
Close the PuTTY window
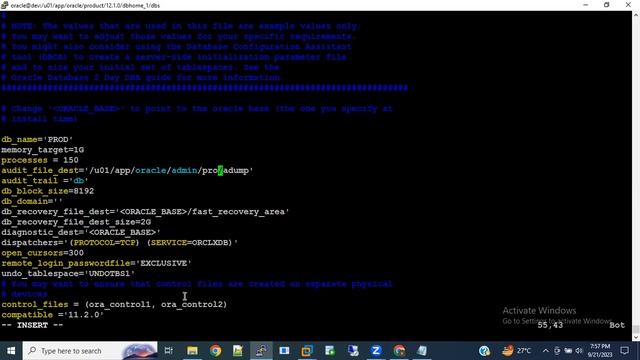point(628,5)
